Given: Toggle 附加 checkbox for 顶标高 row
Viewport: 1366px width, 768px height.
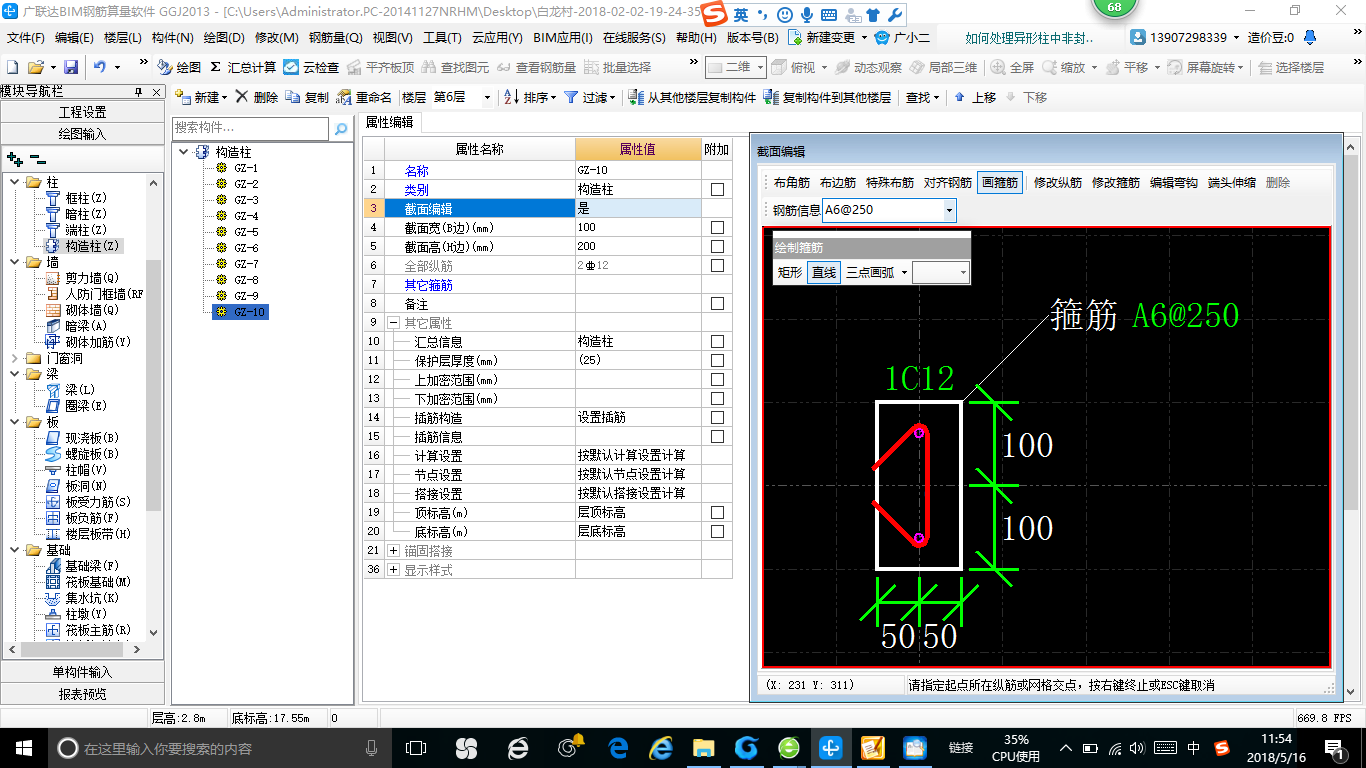Looking at the screenshot, I should tap(717, 513).
